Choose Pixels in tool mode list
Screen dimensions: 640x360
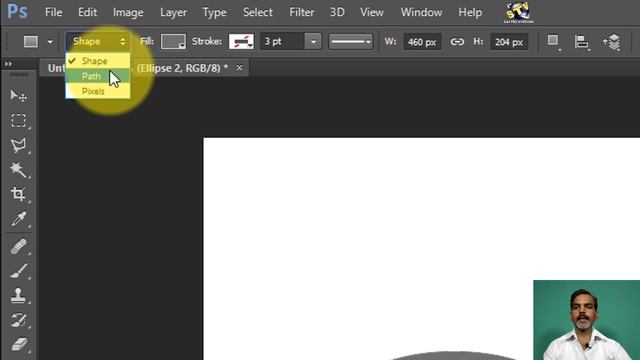98,91
